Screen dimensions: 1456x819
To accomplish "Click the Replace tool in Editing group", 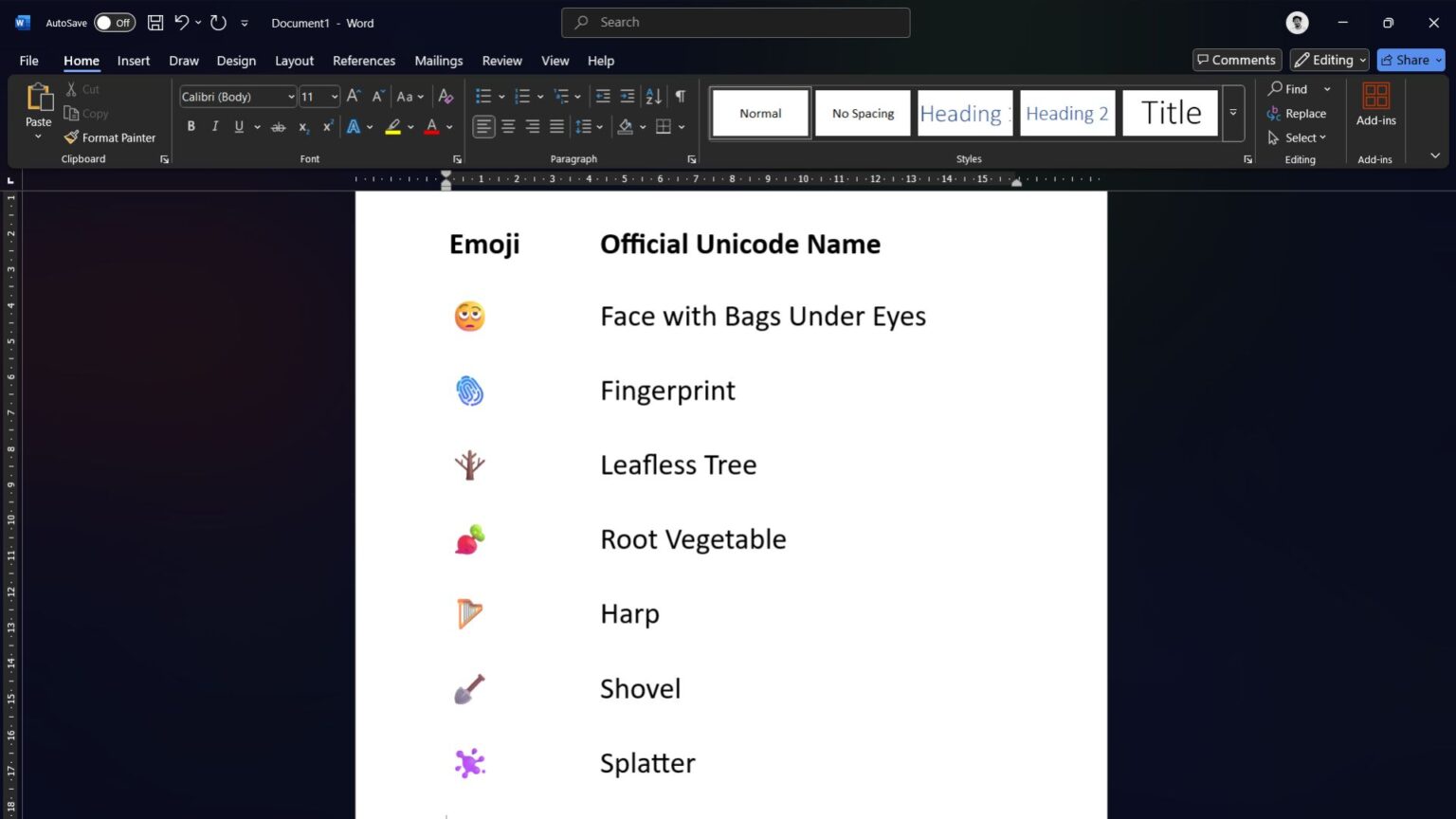I will pos(1302,113).
